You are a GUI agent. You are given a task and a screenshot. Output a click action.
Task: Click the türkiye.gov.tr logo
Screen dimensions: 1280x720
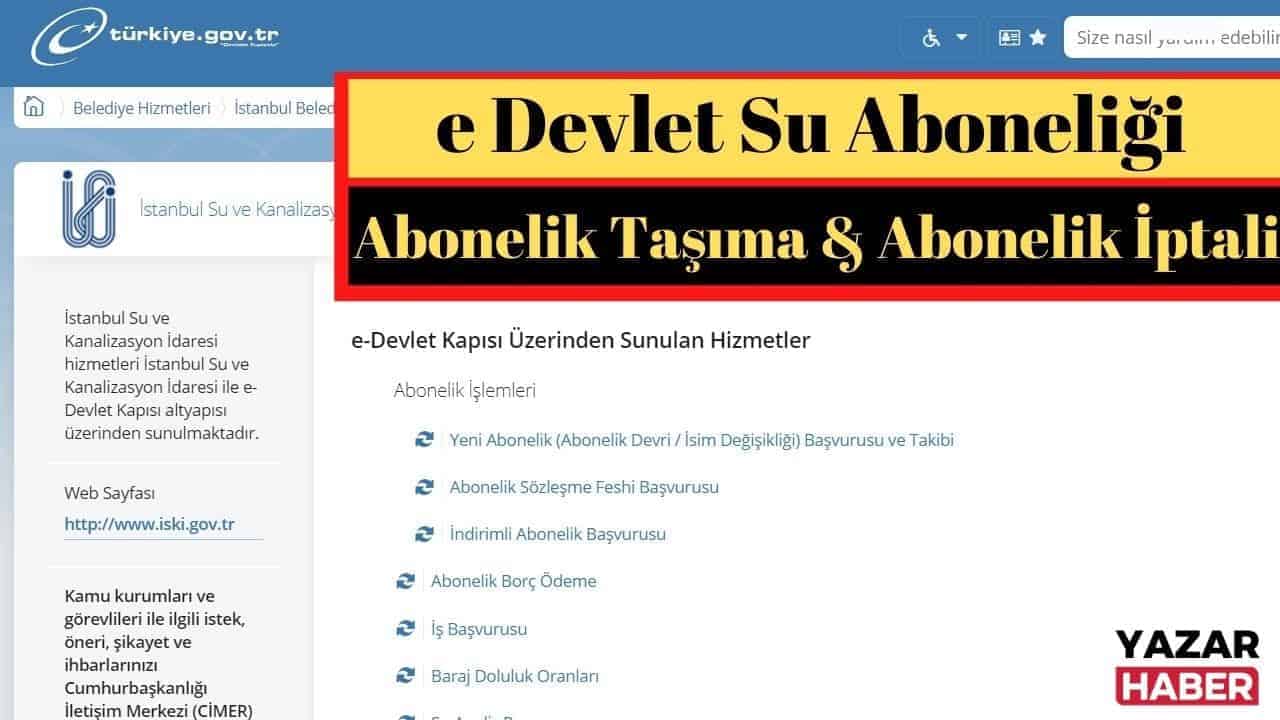155,36
